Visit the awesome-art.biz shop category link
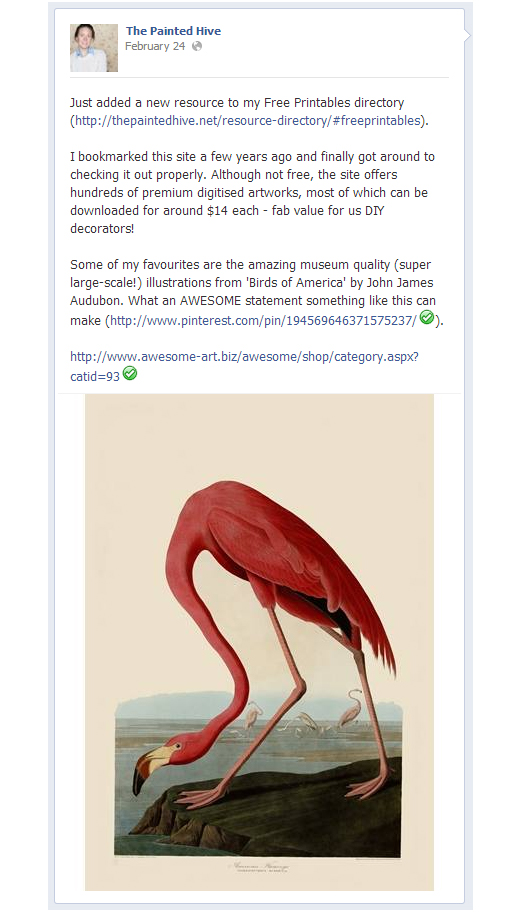524x915 pixels. (x=244, y=366)
